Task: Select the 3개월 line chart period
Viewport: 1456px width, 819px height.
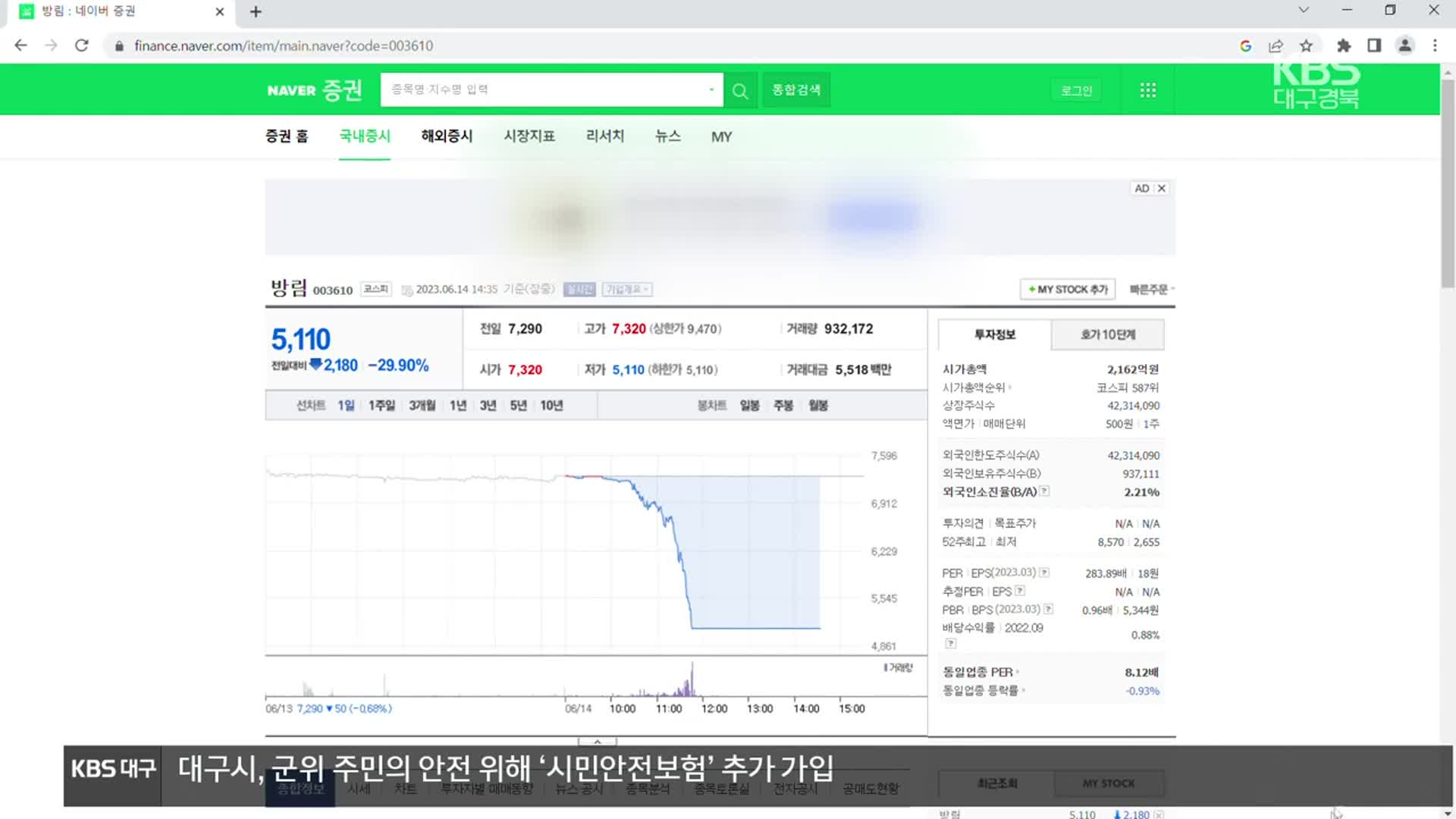Action: click(x=422, y=406)
